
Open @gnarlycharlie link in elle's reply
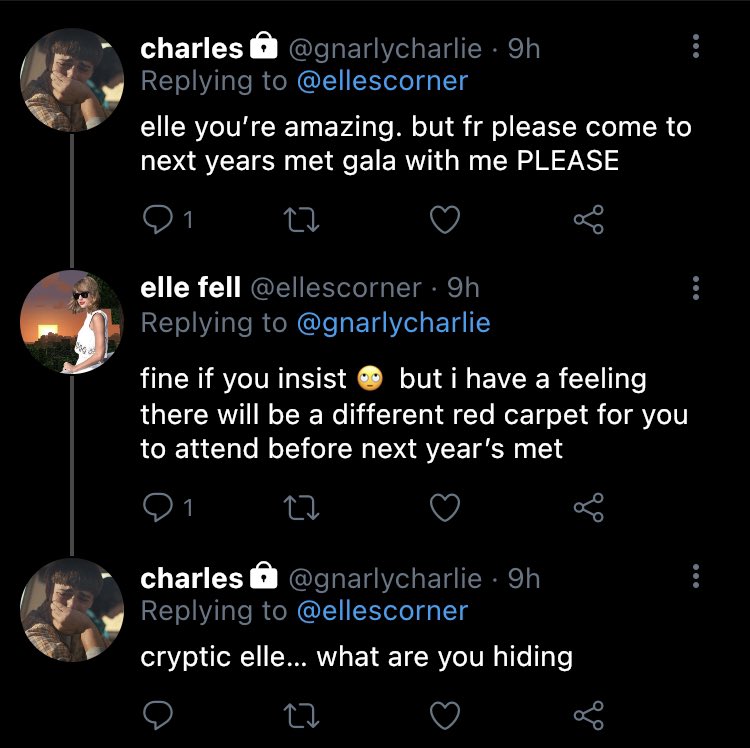coord(394,323)
